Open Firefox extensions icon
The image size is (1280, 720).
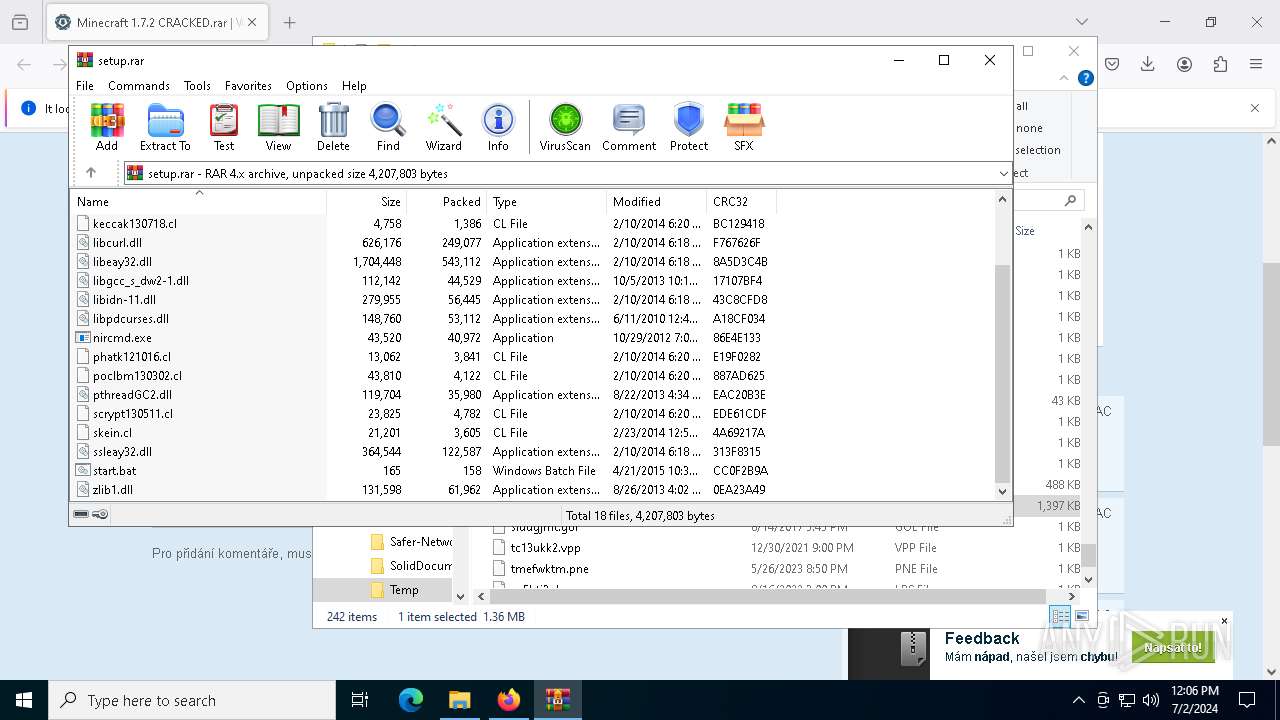[1220, 64]
